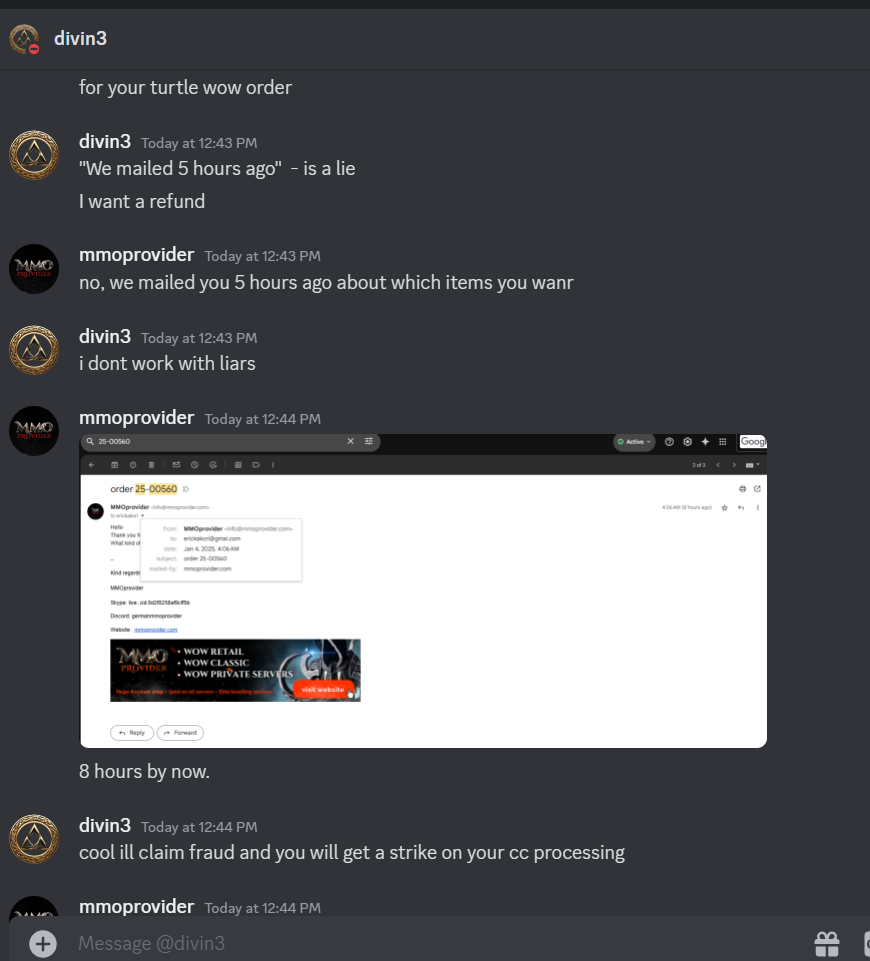Click divin3's avatar in the header

tap(25, 39)
